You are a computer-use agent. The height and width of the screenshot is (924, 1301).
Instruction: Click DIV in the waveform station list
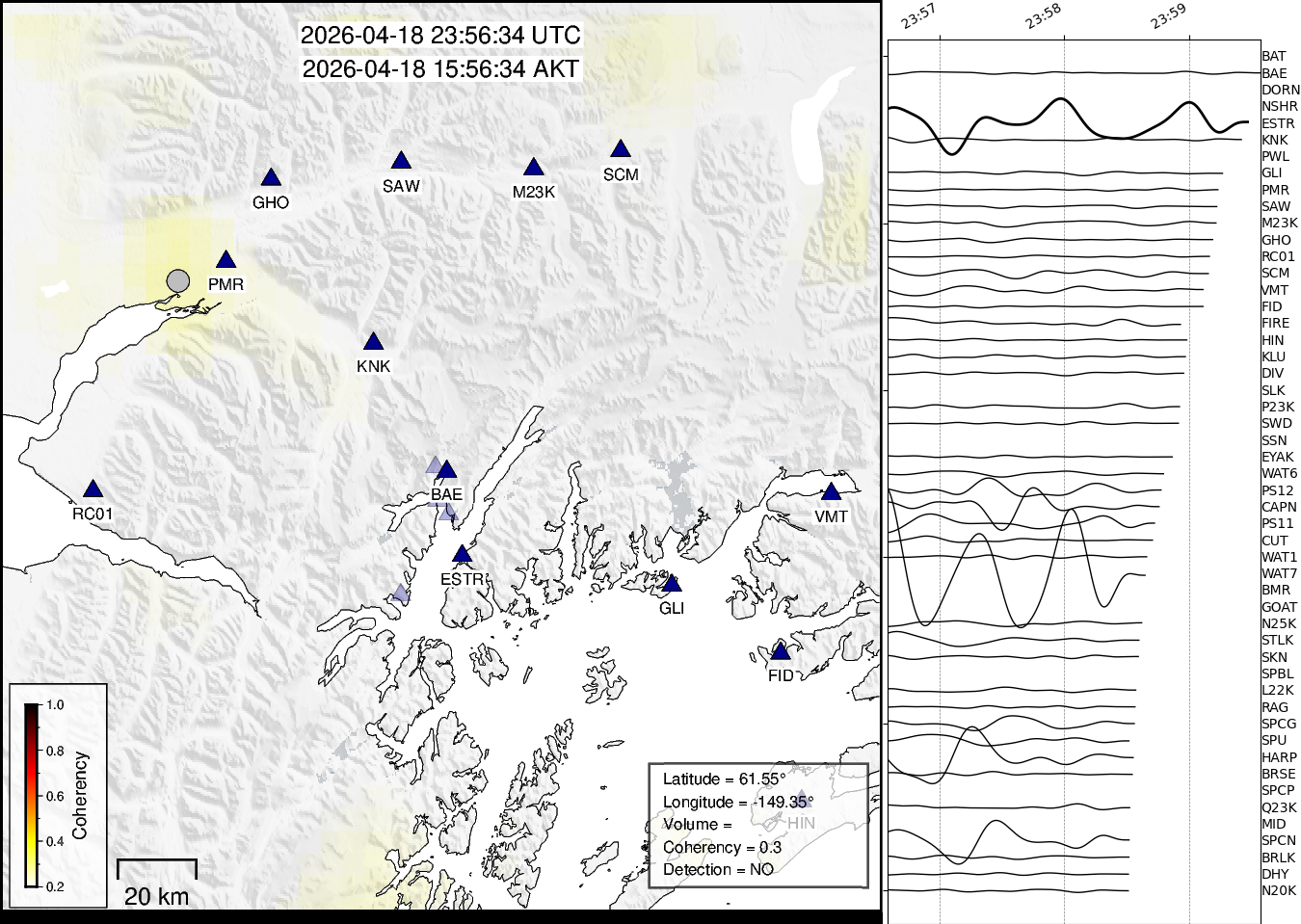1272,374
